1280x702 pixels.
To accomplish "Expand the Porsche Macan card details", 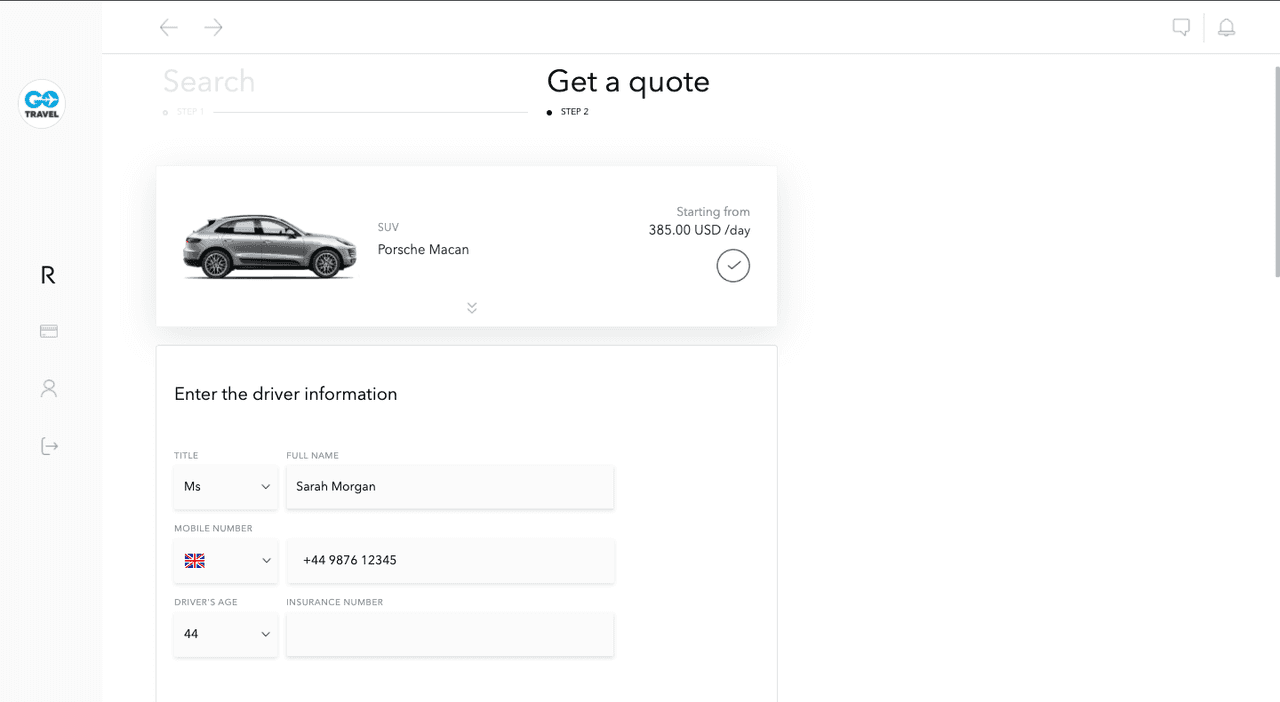I will pyautogui.click(x=472, y=308).
